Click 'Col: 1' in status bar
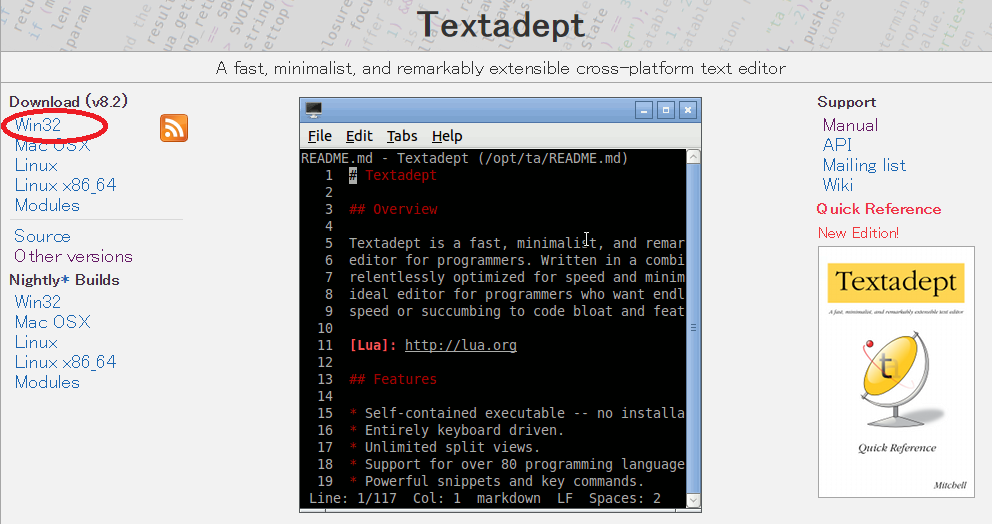The height and width of the screenshot is (524, 992). [x=437, y=499]
